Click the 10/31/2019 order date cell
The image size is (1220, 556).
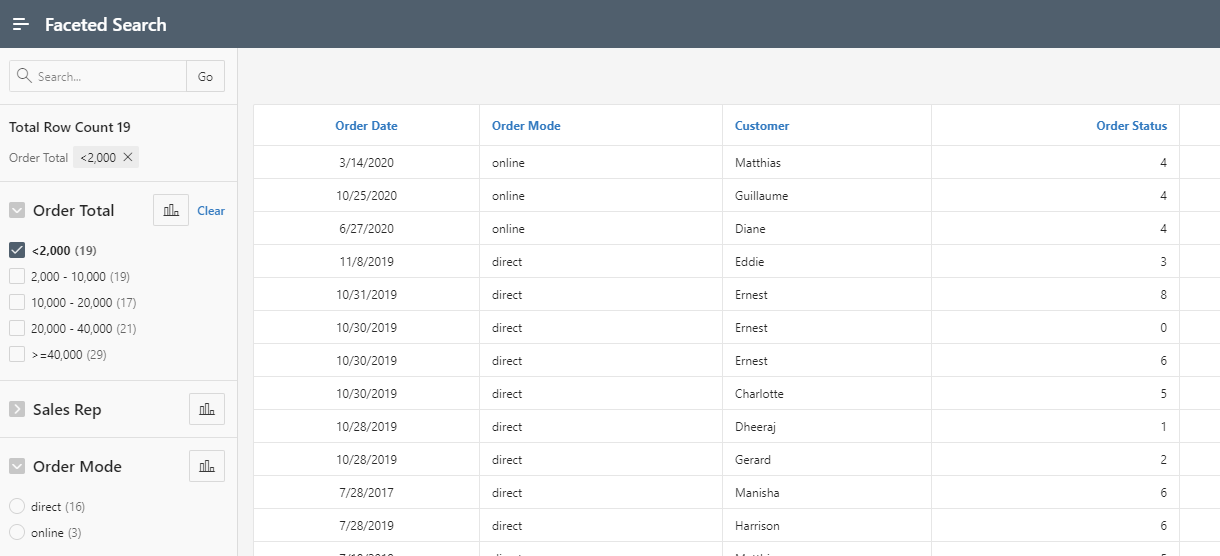click(366, 294)
